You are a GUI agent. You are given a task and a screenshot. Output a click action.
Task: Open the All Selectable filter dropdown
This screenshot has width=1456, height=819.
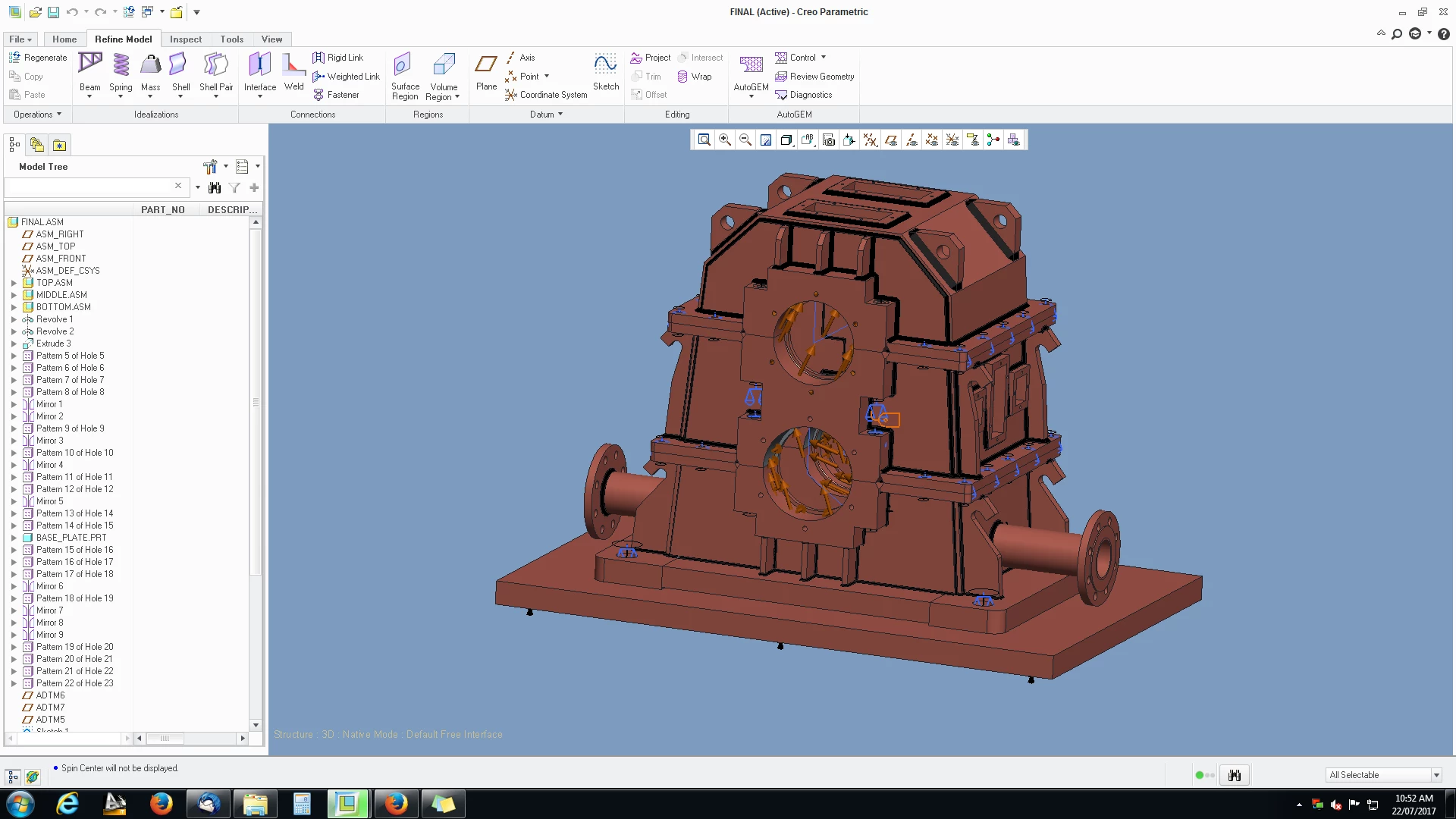[1436, 775]
